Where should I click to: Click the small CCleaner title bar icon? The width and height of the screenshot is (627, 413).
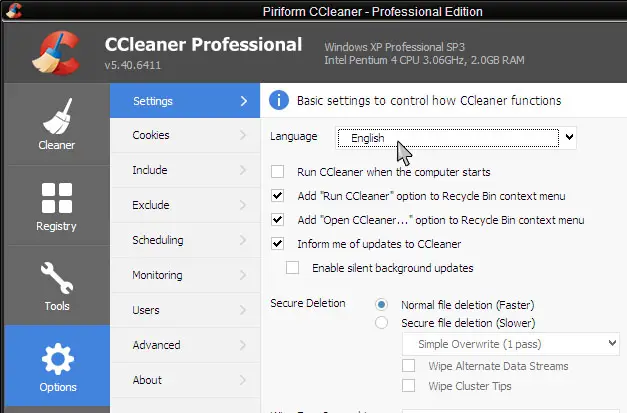[x=14, y=10]
